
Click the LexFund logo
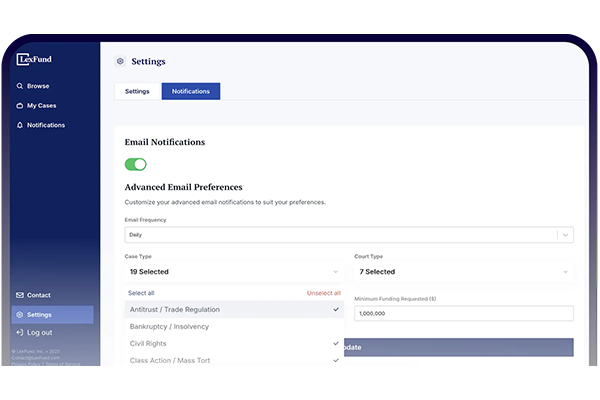pyautogui.click(x=34, y=59)
